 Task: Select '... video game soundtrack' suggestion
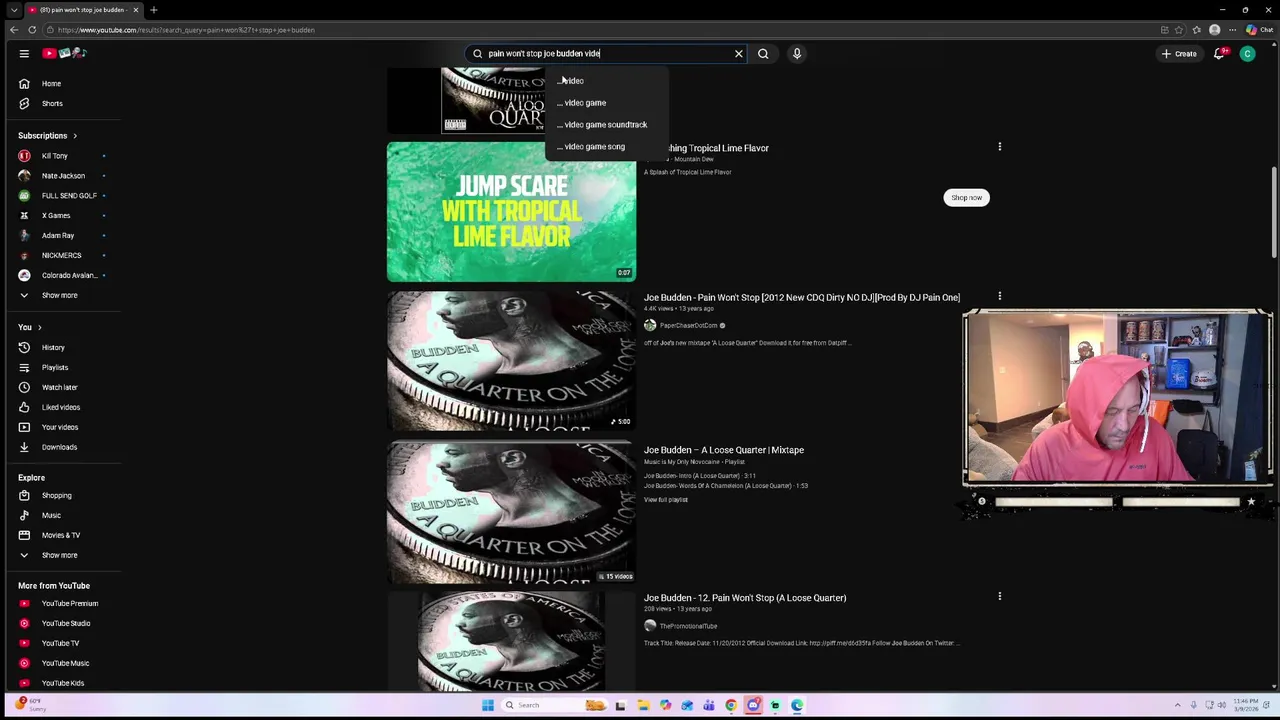click(606, 125)
